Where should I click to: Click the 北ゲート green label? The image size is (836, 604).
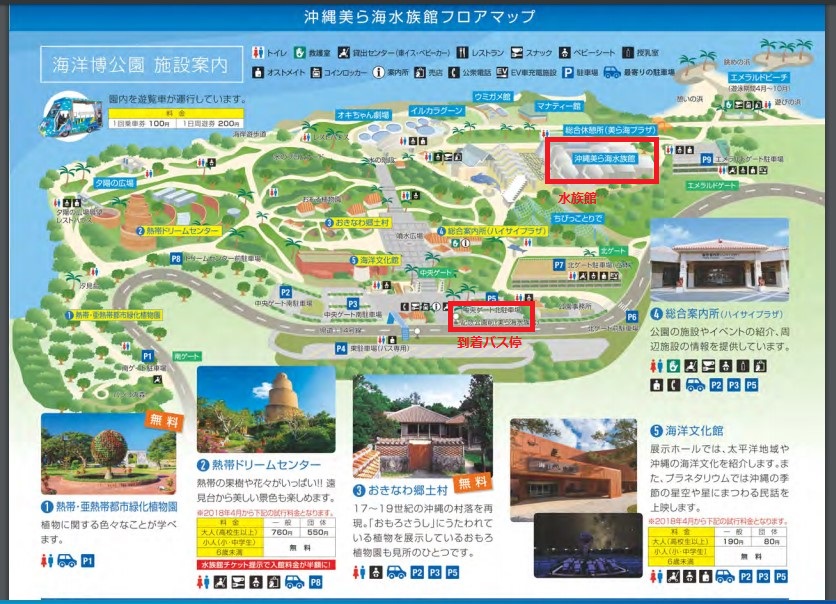coord(613,251)
